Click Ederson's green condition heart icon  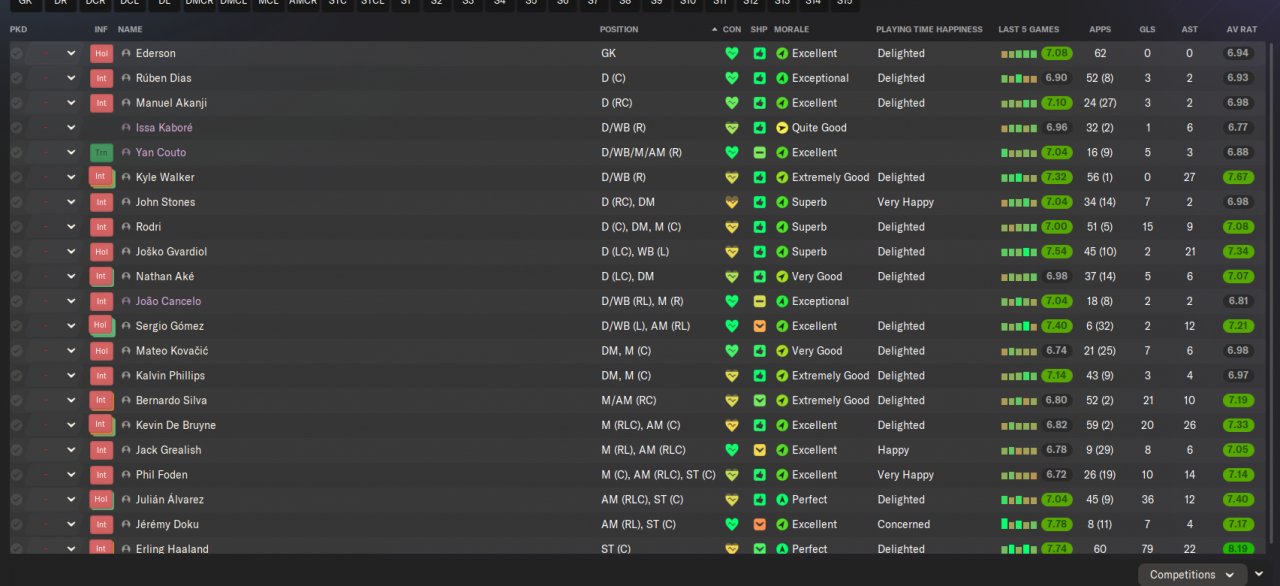click(732, 53)
